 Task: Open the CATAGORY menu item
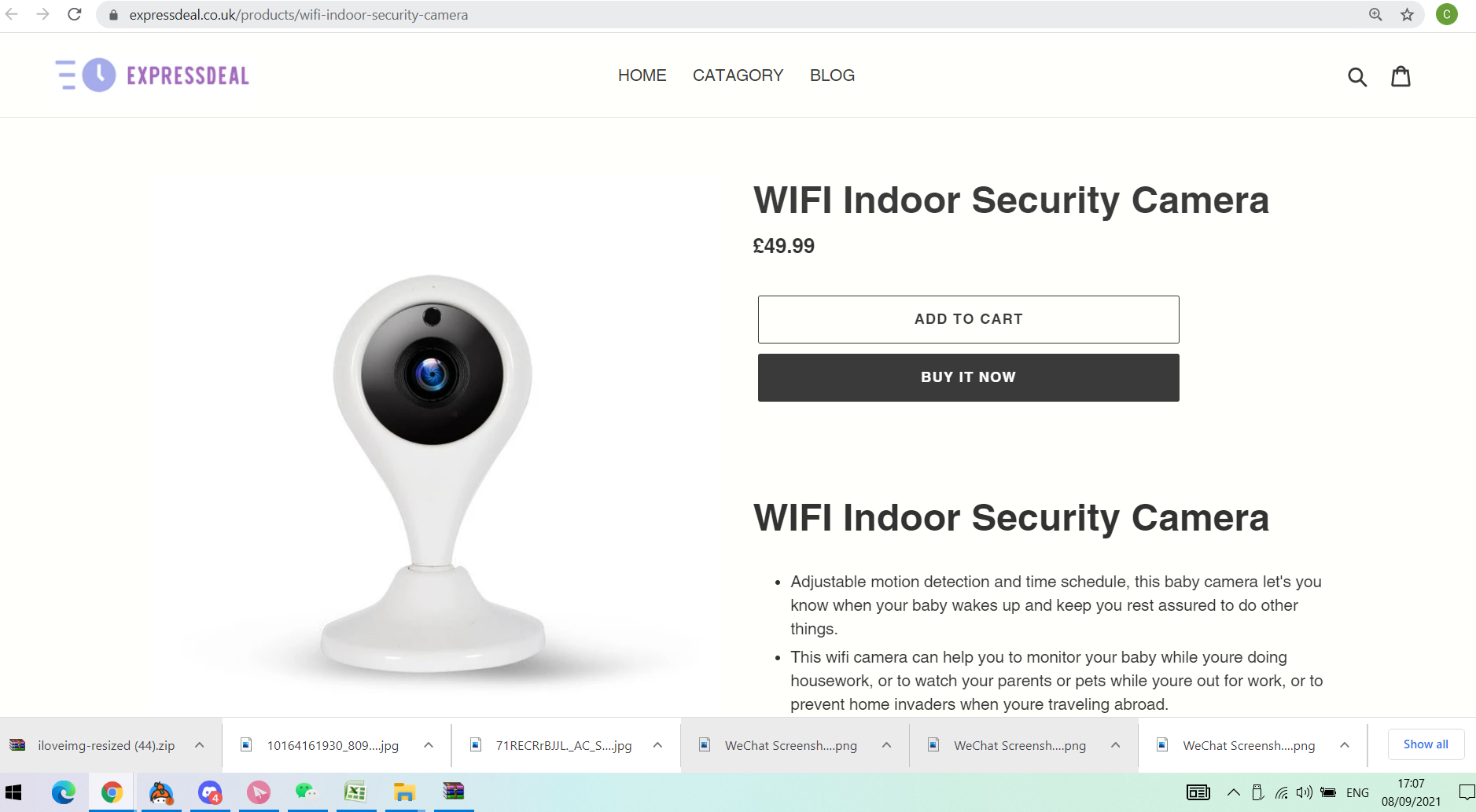click(x=738, y=75)
